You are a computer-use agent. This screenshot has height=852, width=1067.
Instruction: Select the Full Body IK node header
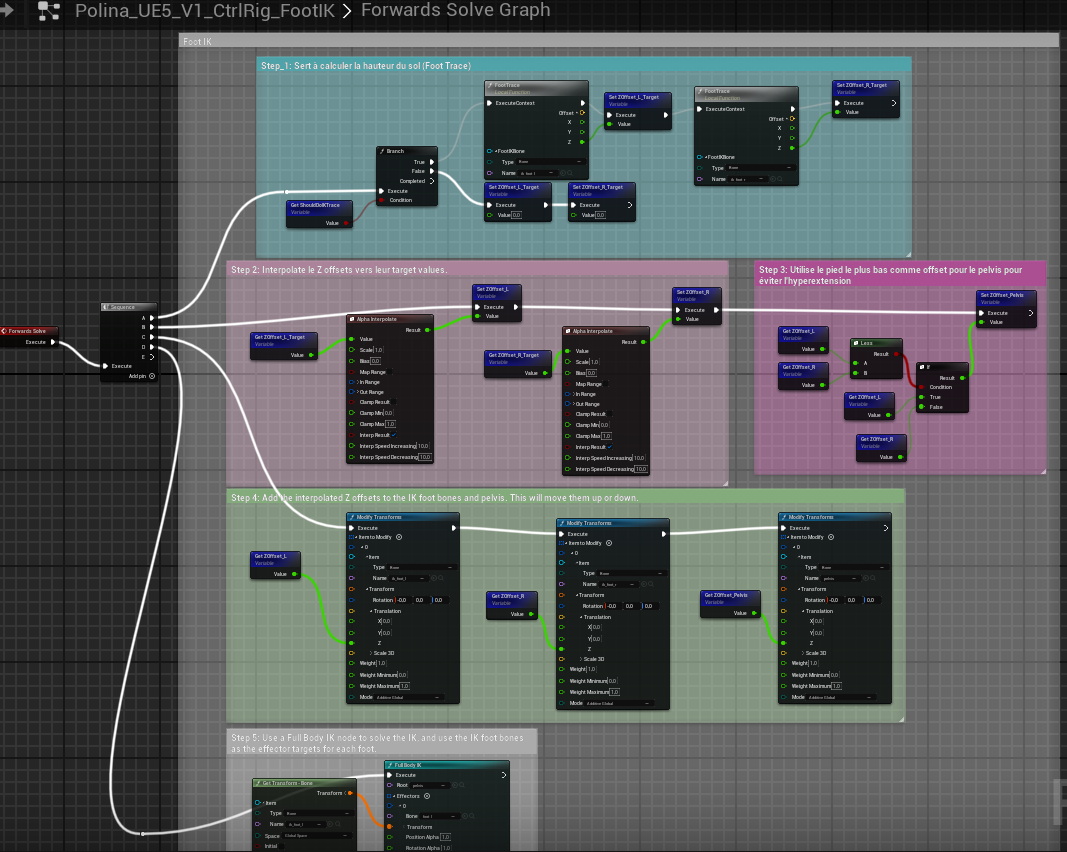point(446,765)
